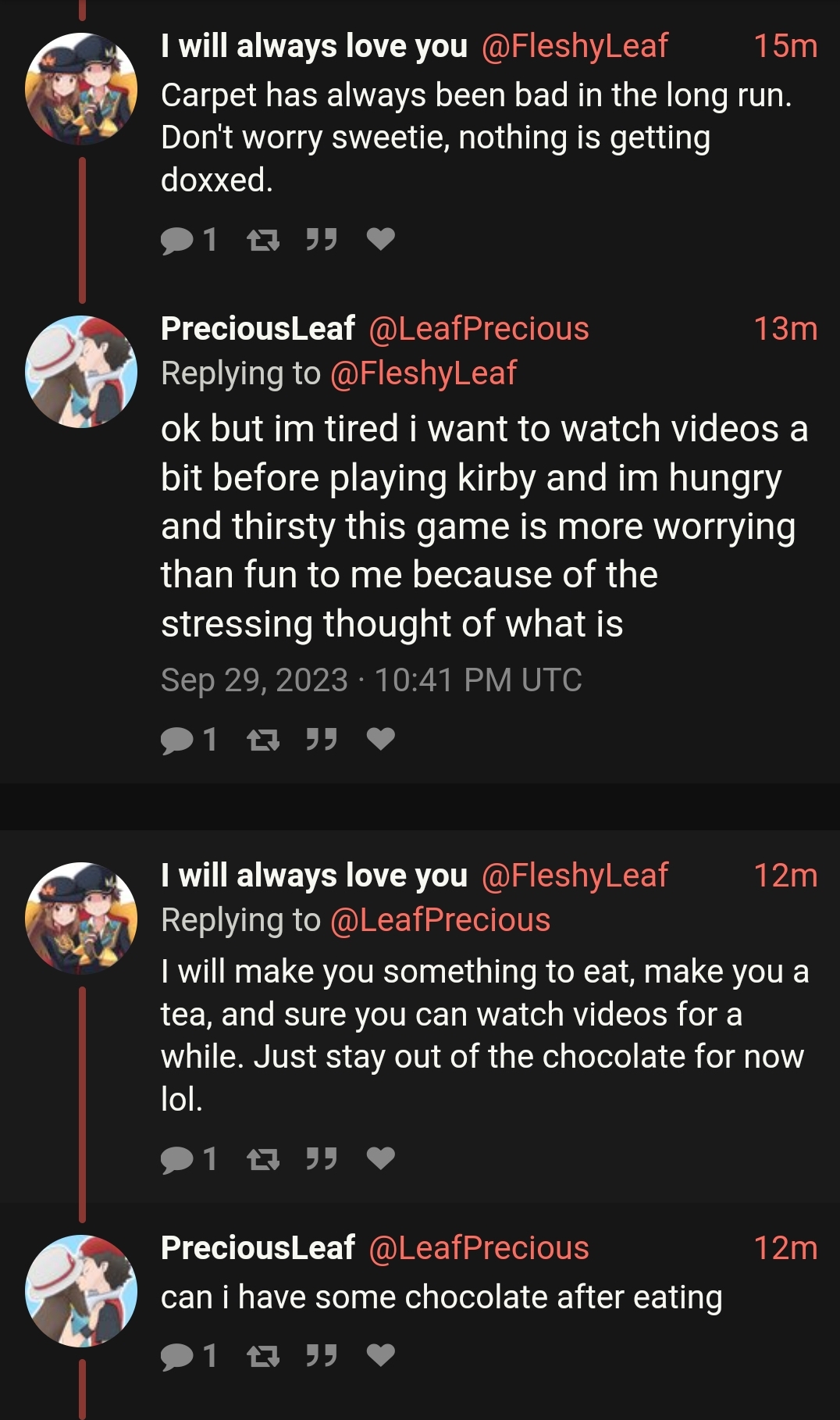Quote the 'nothing is getting doxxed' post
The width and height of the screenshot is (840, 1420).
[322, 239]
